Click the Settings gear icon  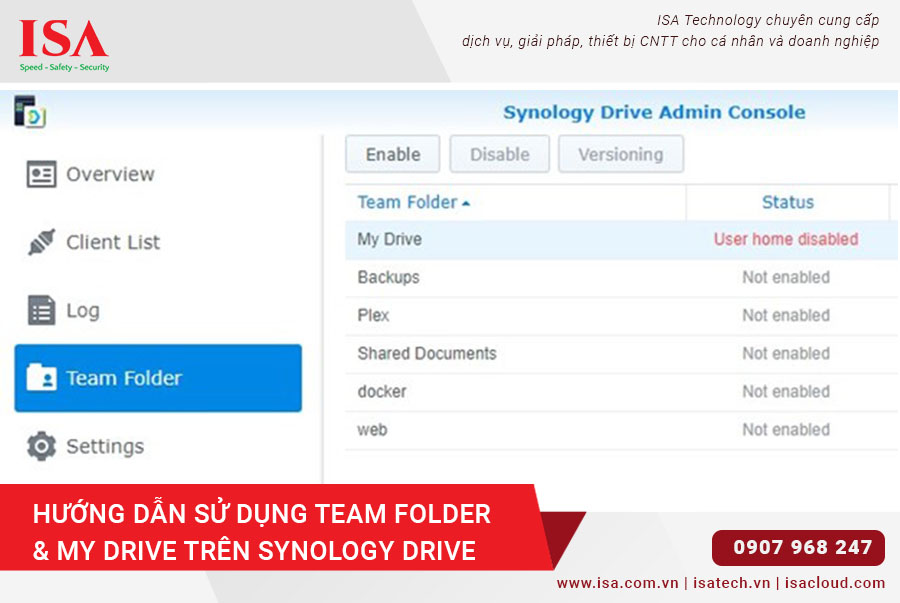pyautogui.click(x=41, y=446)
